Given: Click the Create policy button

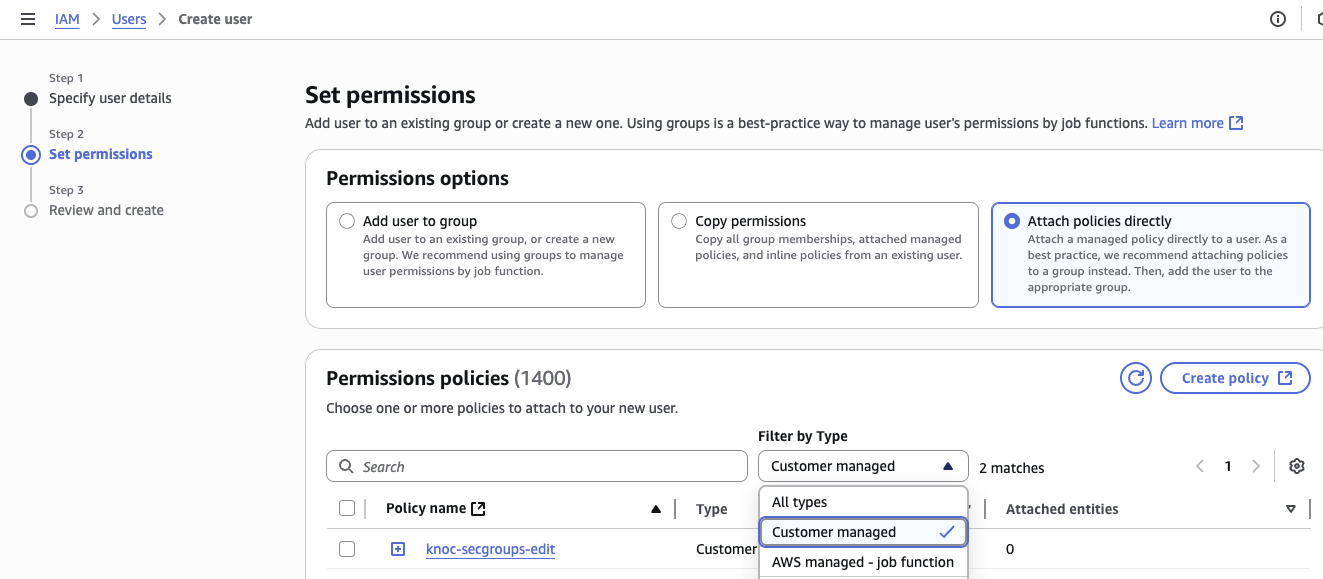Looking at the screenshot, I should [1235, 378].
